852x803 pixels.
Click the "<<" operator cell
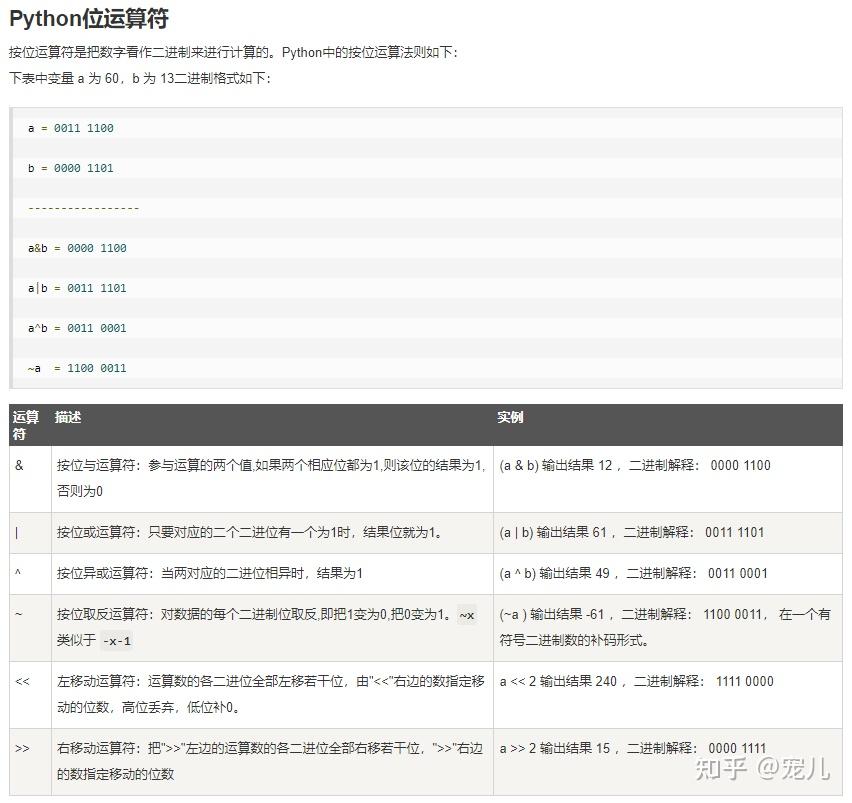coord(30,695)
